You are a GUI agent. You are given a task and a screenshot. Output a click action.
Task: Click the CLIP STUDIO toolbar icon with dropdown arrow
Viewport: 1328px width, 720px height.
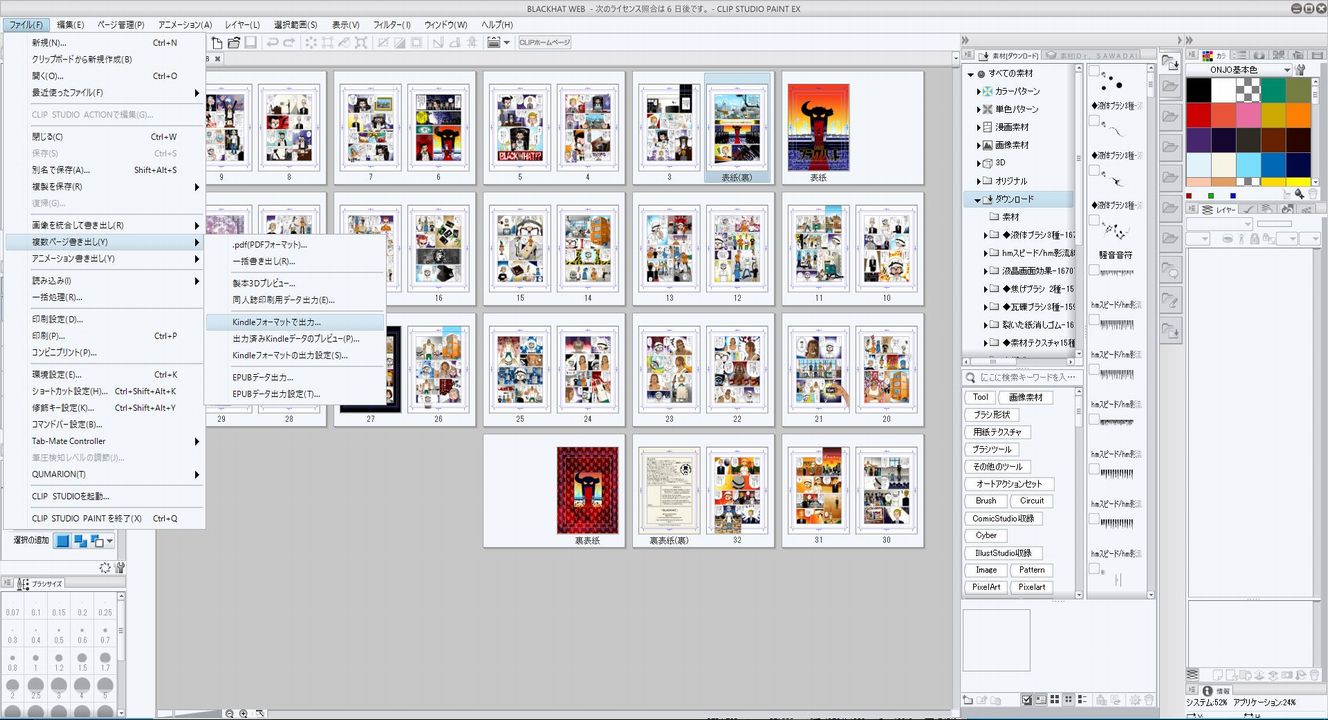497,43
